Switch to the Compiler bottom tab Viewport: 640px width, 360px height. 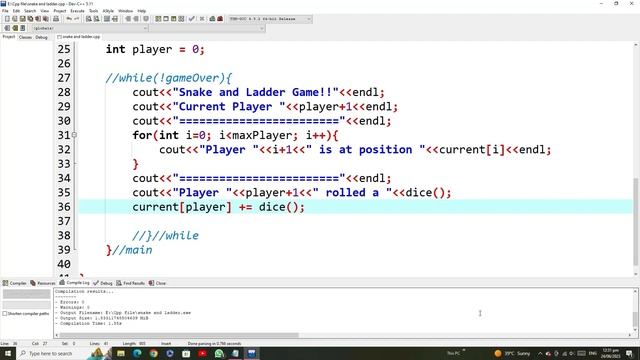(15, 283)
